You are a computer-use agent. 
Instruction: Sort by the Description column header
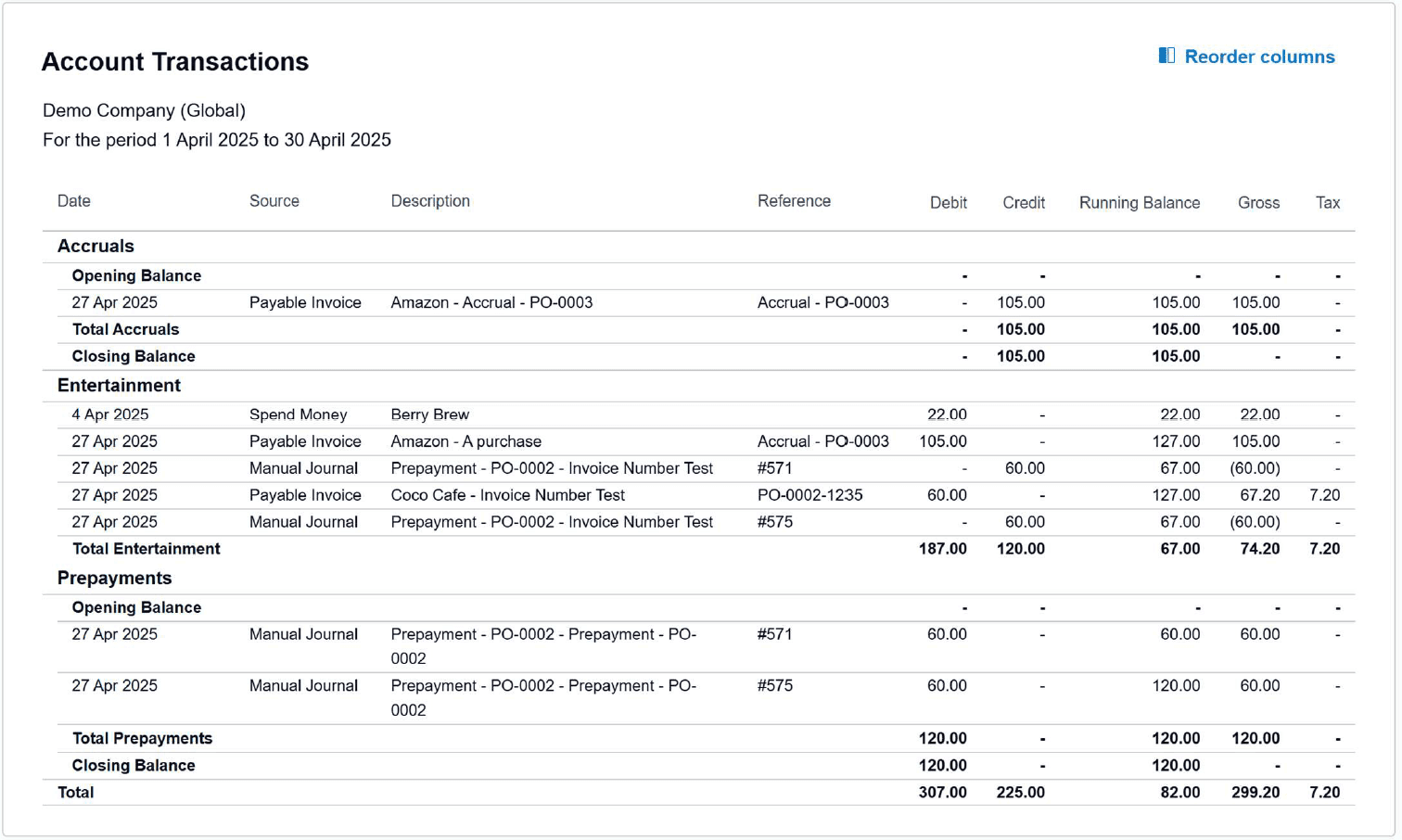429,200
